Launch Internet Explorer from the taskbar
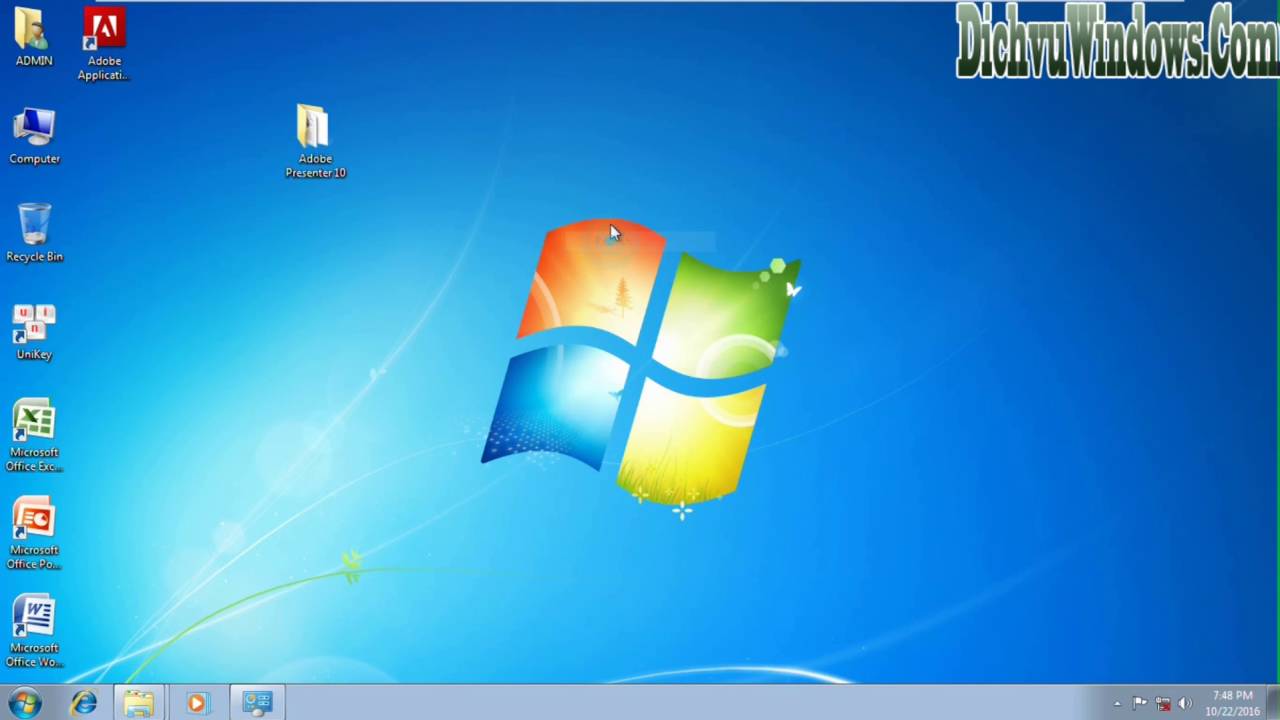Screen dimensions: 1280x720 click(x=84, y=703)
